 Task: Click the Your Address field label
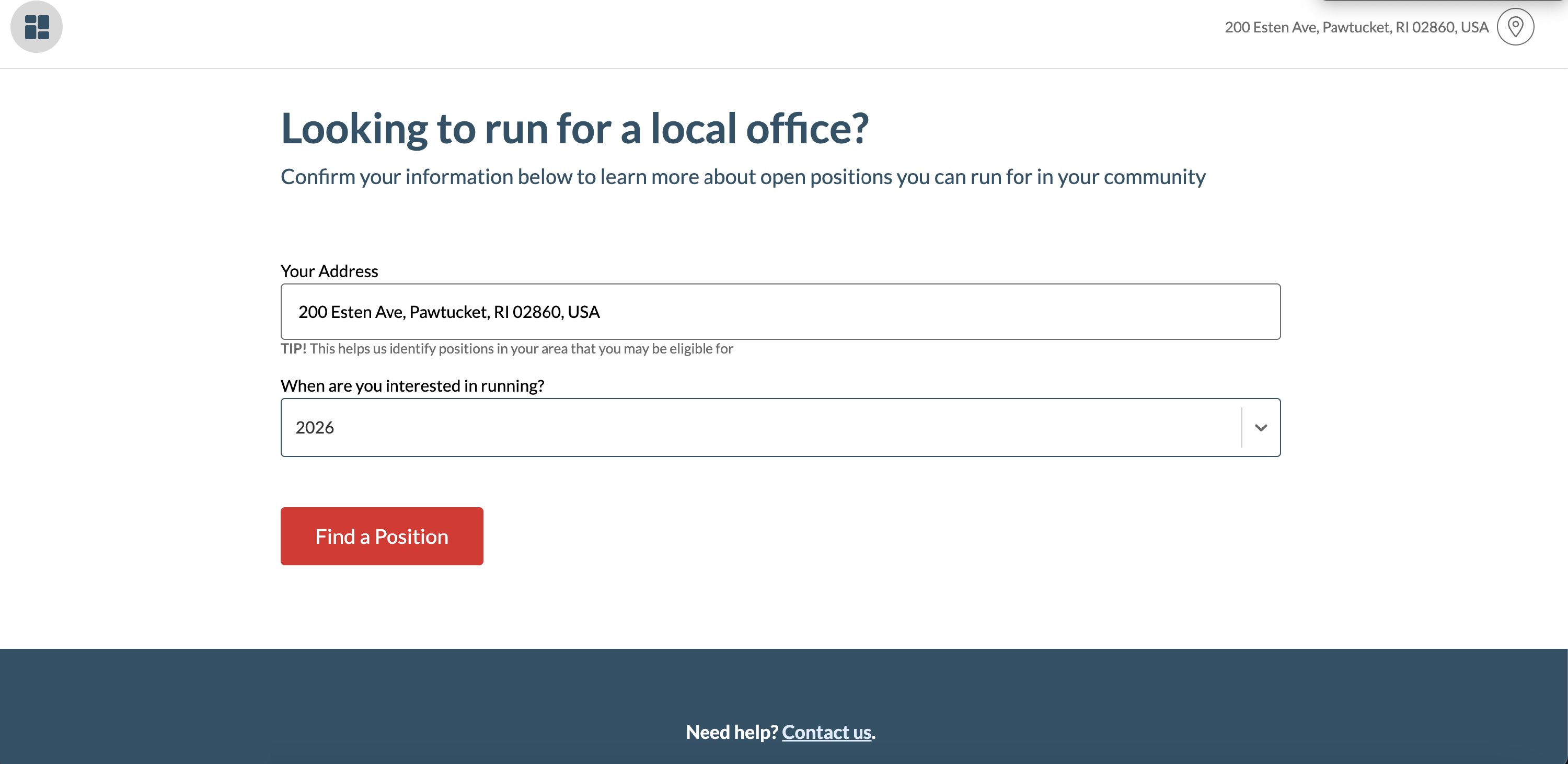pos(329,271)
